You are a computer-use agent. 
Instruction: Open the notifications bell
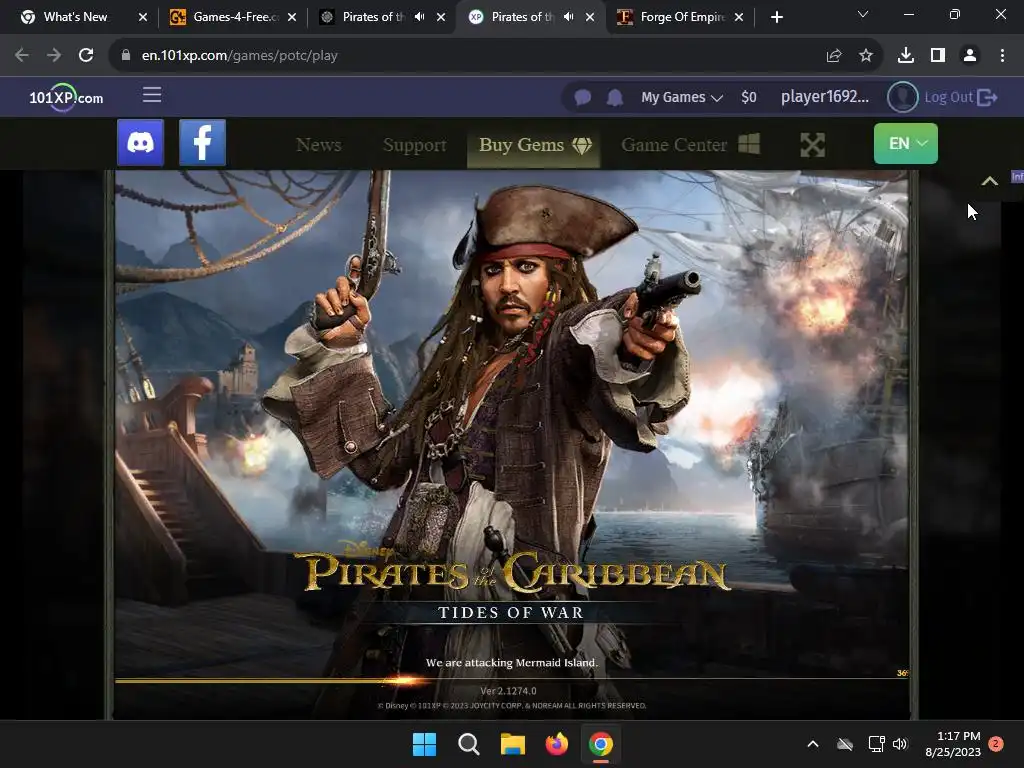(x=615, y=98)
